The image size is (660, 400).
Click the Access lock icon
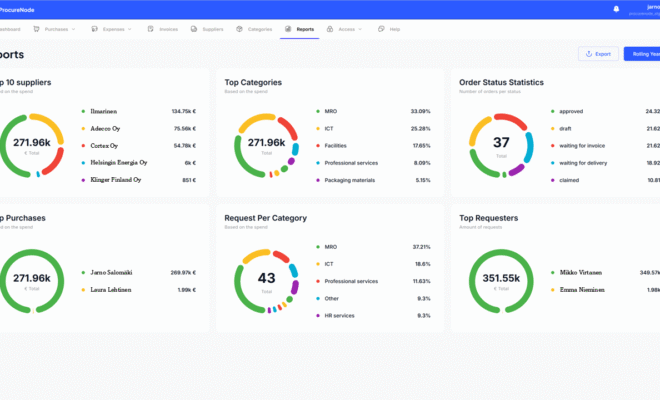[330, 29]
